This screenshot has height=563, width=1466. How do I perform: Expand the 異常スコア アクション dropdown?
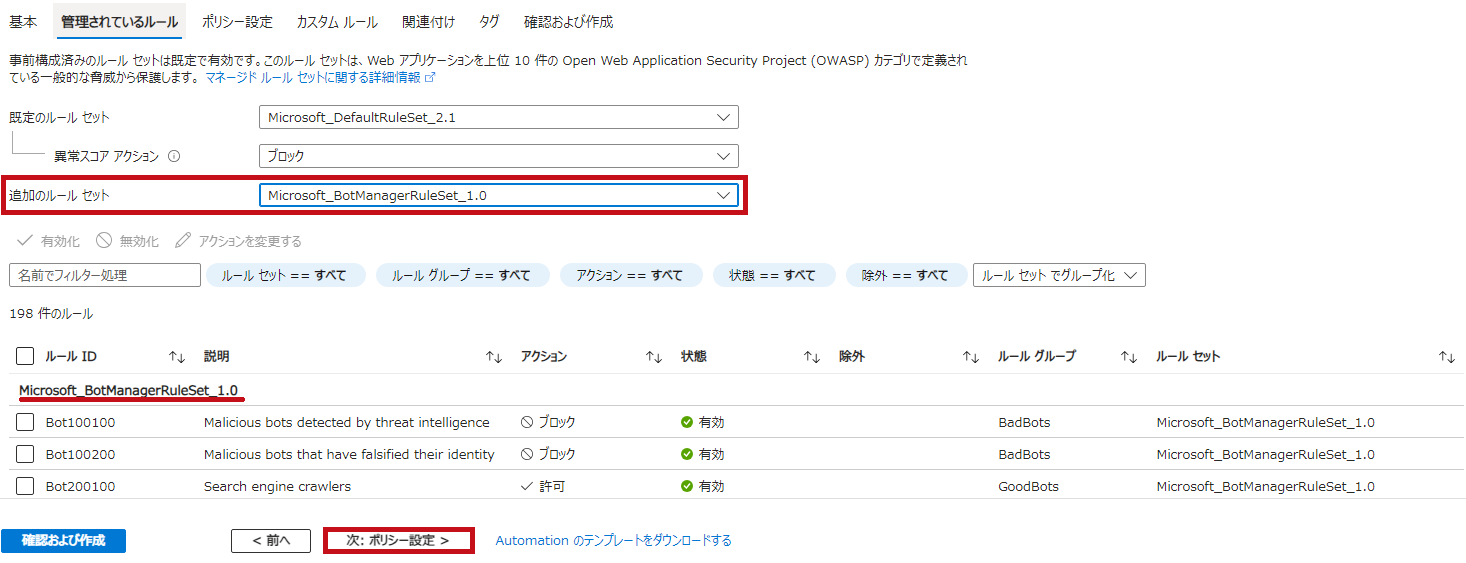[498, 156]
